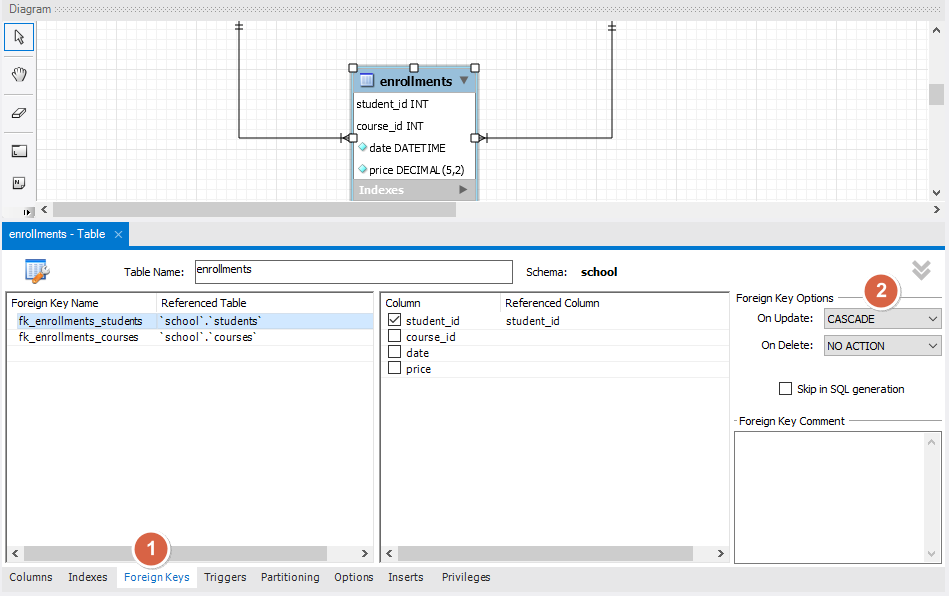Viewport: 949px width, 596px height.
Task: Open the Columns tab
Action: (x=31, y=577)
